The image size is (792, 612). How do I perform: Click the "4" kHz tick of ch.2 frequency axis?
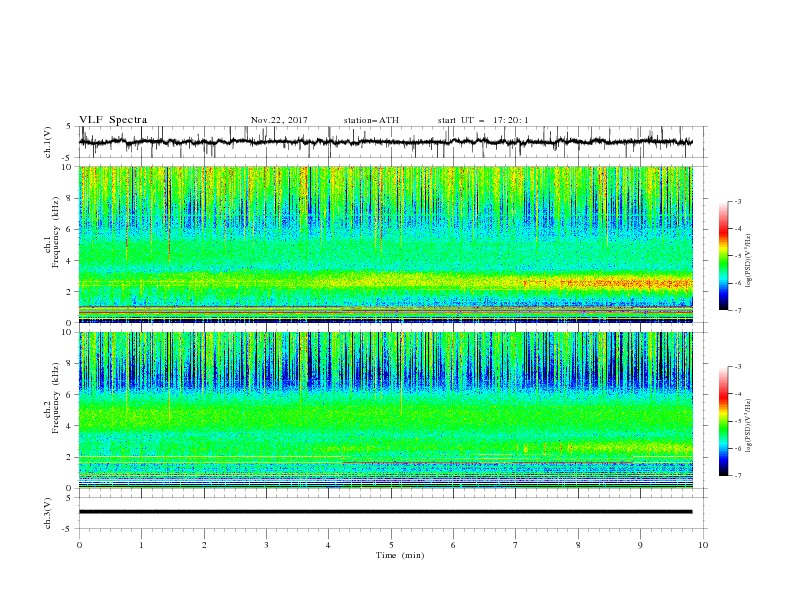(x=71, y=426)
